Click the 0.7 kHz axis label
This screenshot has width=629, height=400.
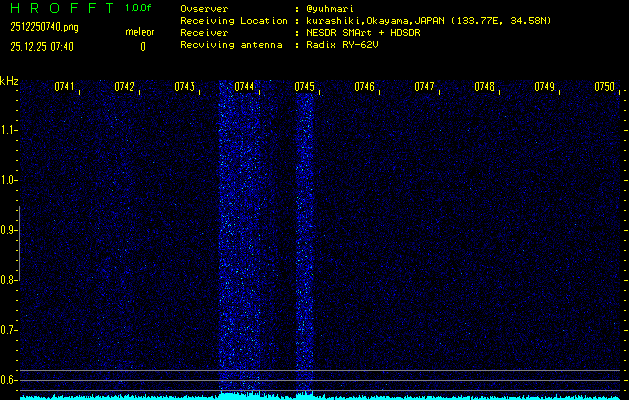pyautogui.click(x=6, y=330)
